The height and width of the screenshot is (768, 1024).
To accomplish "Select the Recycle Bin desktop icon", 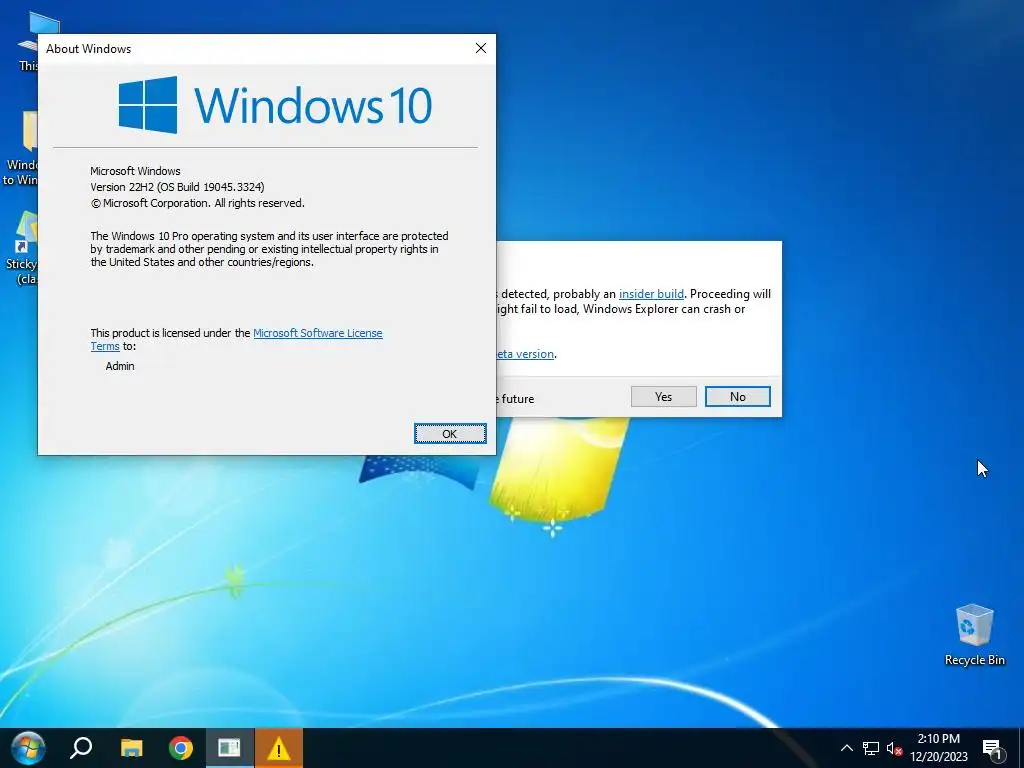I will 974,635.
